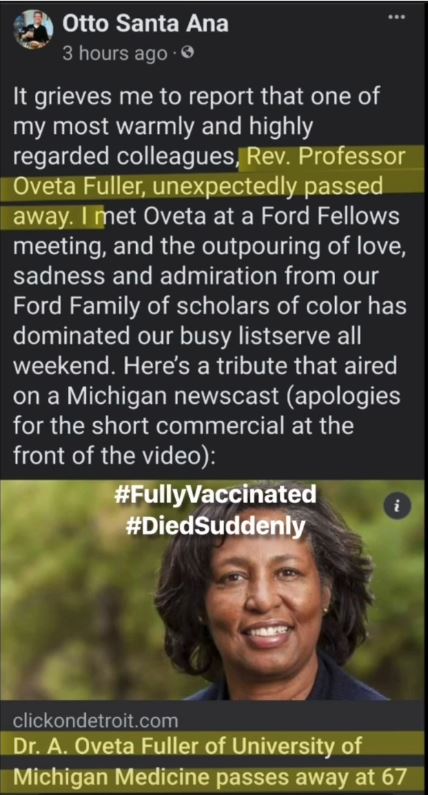Tap the info icon on link preview
Image resolution: width=428 pixels, height=795 pixels.
tap(398, 506)
